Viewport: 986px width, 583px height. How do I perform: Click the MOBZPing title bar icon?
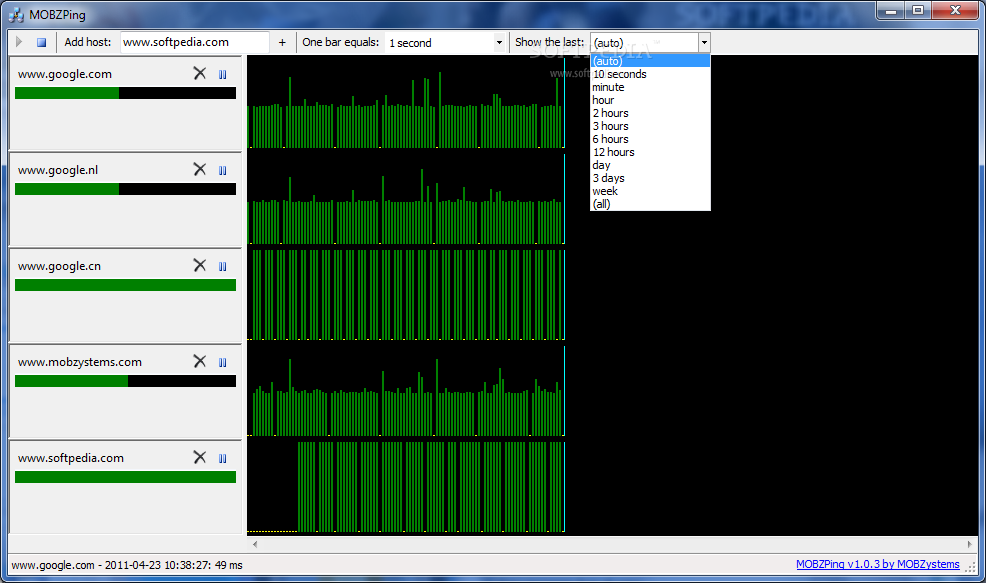click(16, 14)
